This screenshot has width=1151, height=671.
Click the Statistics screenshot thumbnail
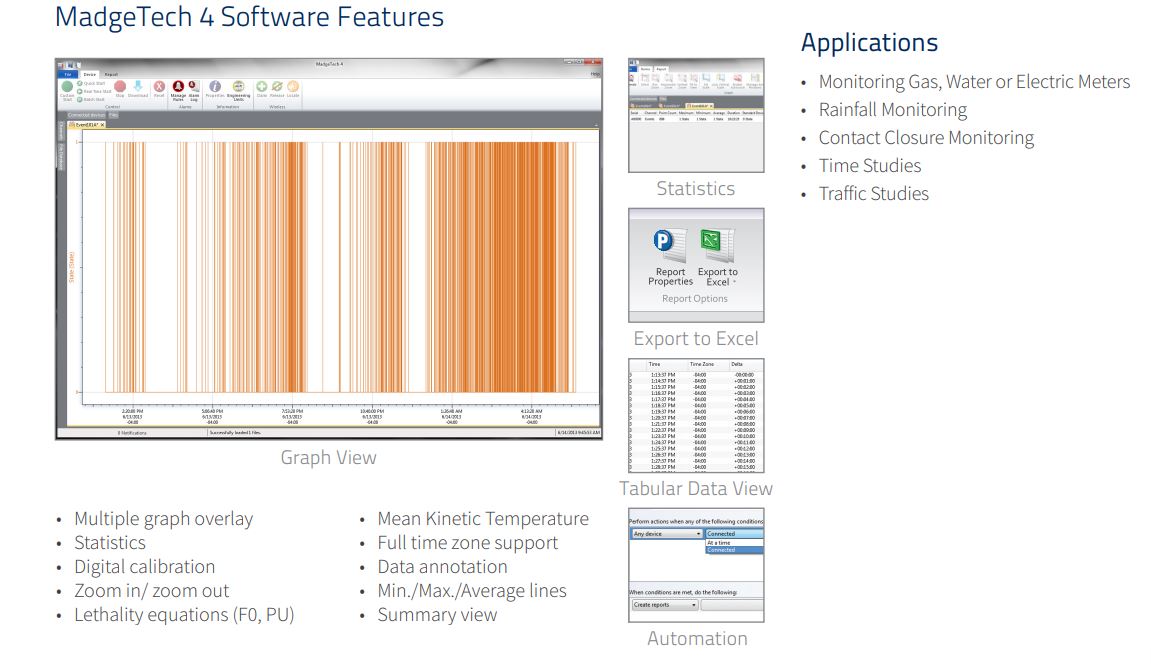(x=696, y=115)
